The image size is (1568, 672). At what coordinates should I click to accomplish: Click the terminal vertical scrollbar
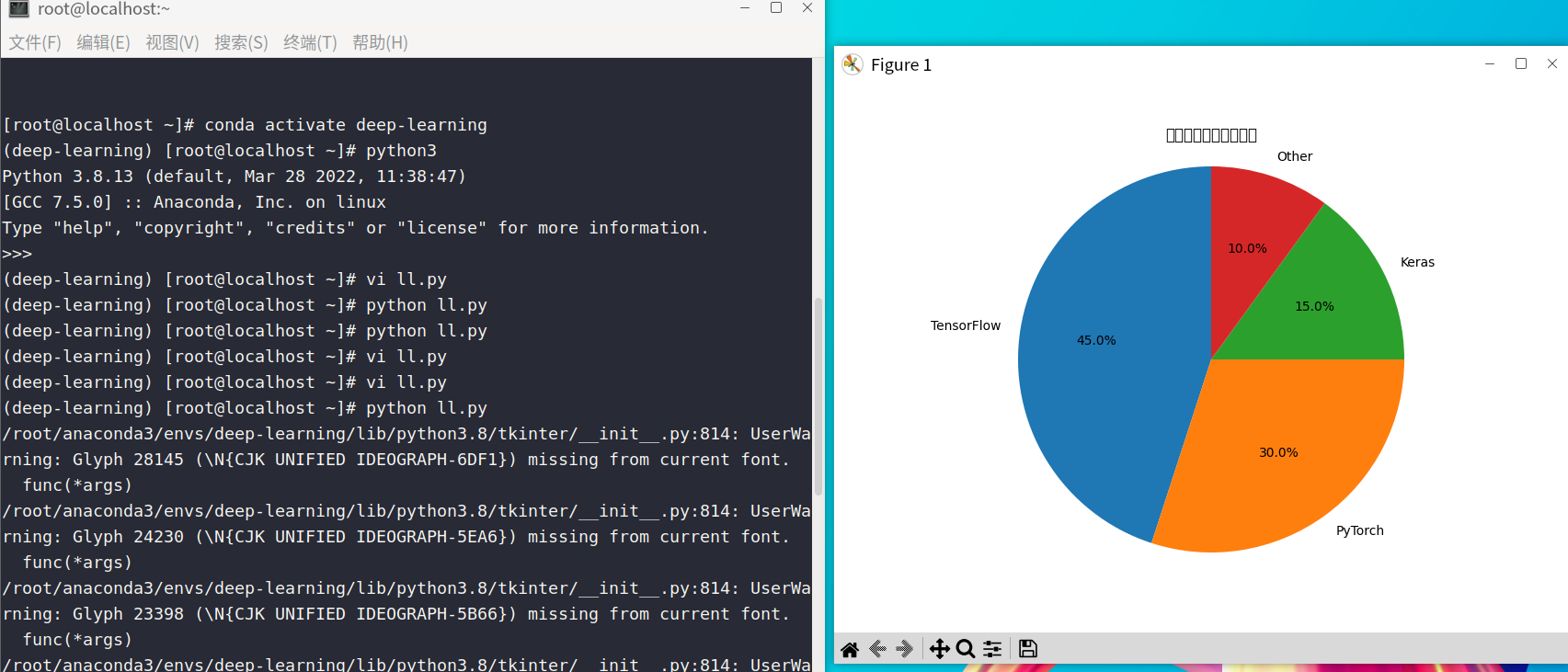pyautogui.click(x=818, y=395)
